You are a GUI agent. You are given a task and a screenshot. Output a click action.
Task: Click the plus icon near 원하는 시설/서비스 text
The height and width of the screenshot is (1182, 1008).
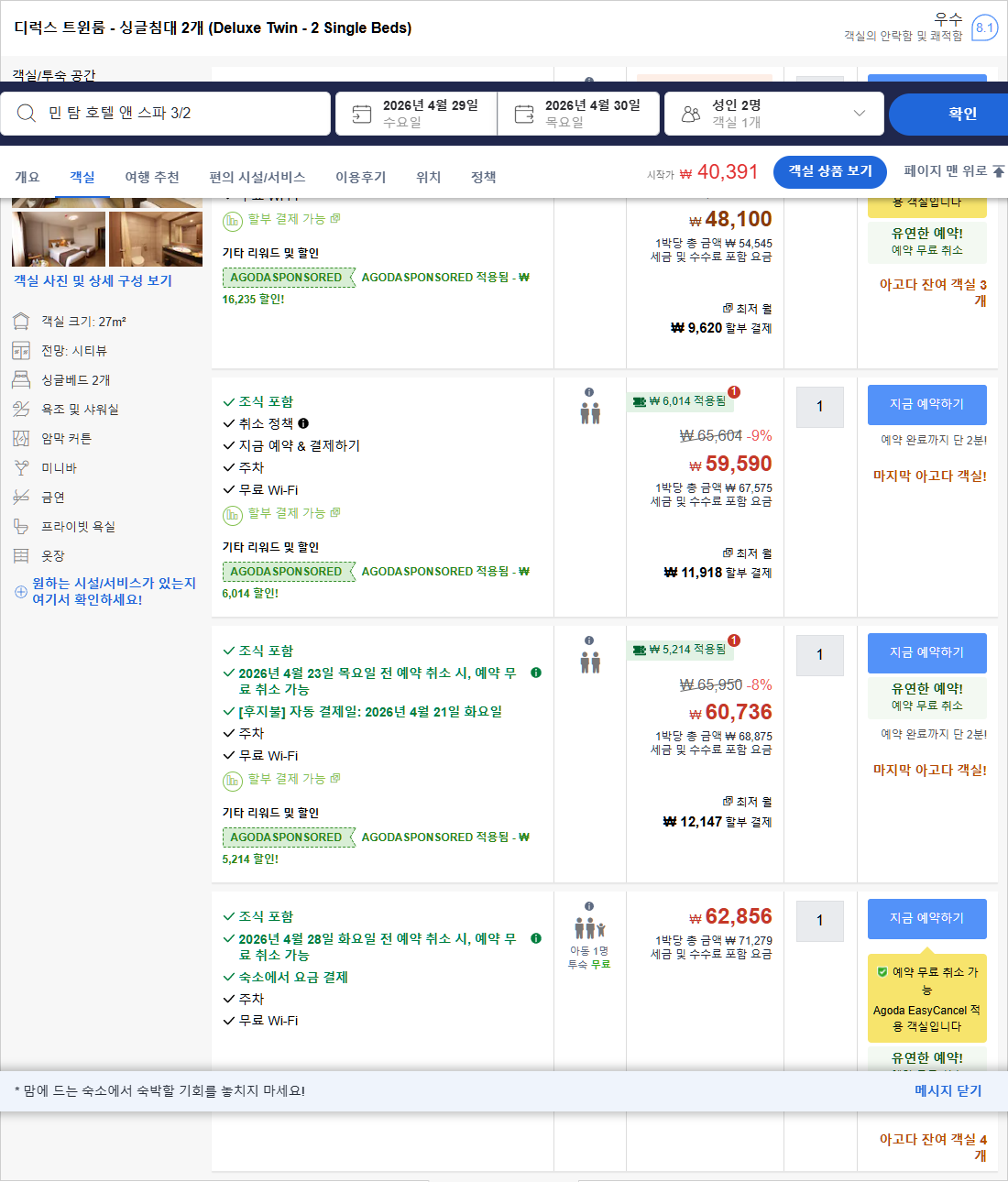20,591
